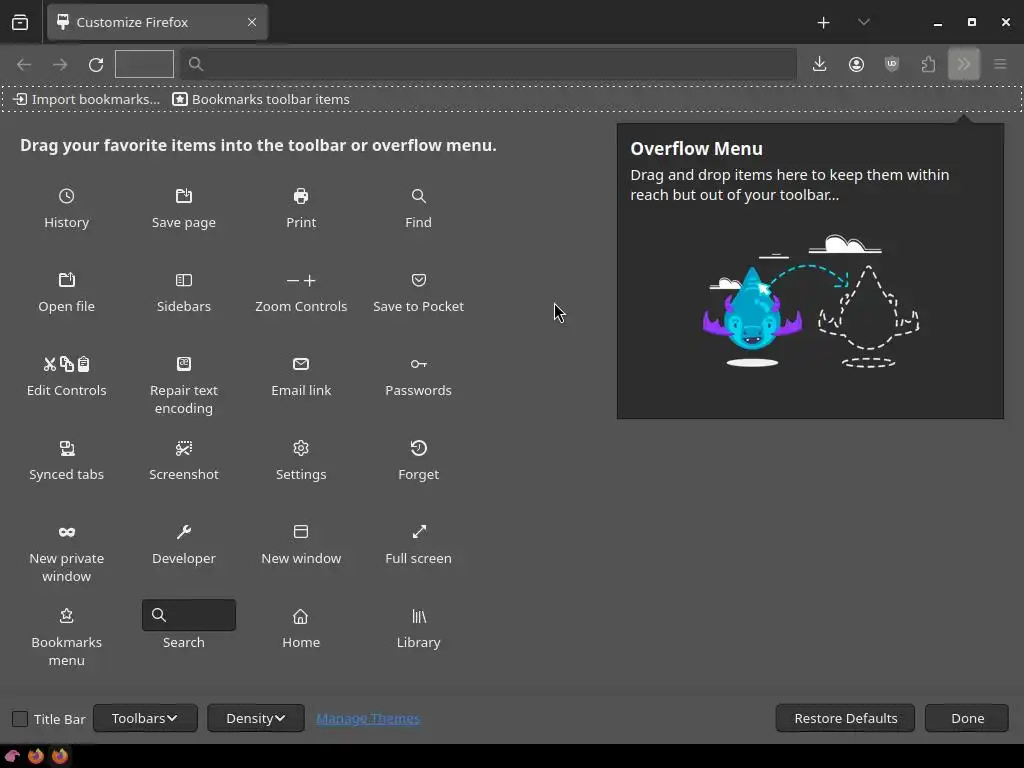1024x768 pixels.
Task: Click the Firefox account toolbar icon
Action: [856, 64]
